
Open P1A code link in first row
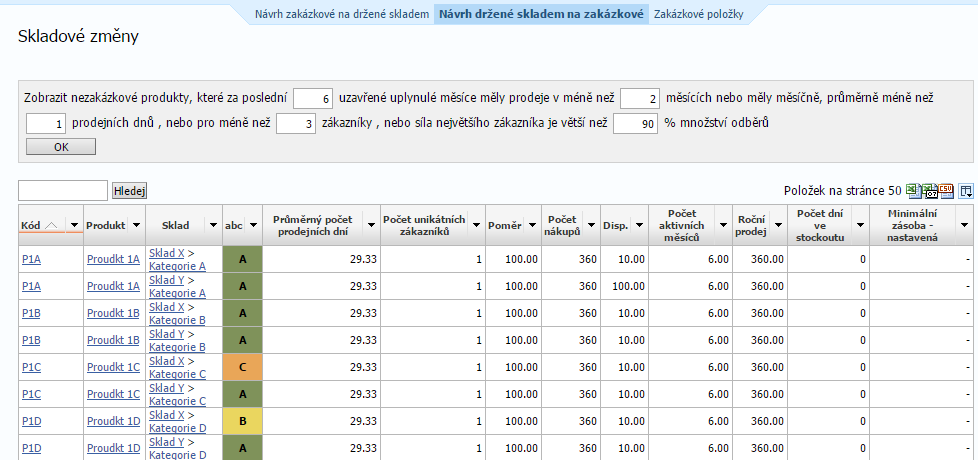coord(31,259)
